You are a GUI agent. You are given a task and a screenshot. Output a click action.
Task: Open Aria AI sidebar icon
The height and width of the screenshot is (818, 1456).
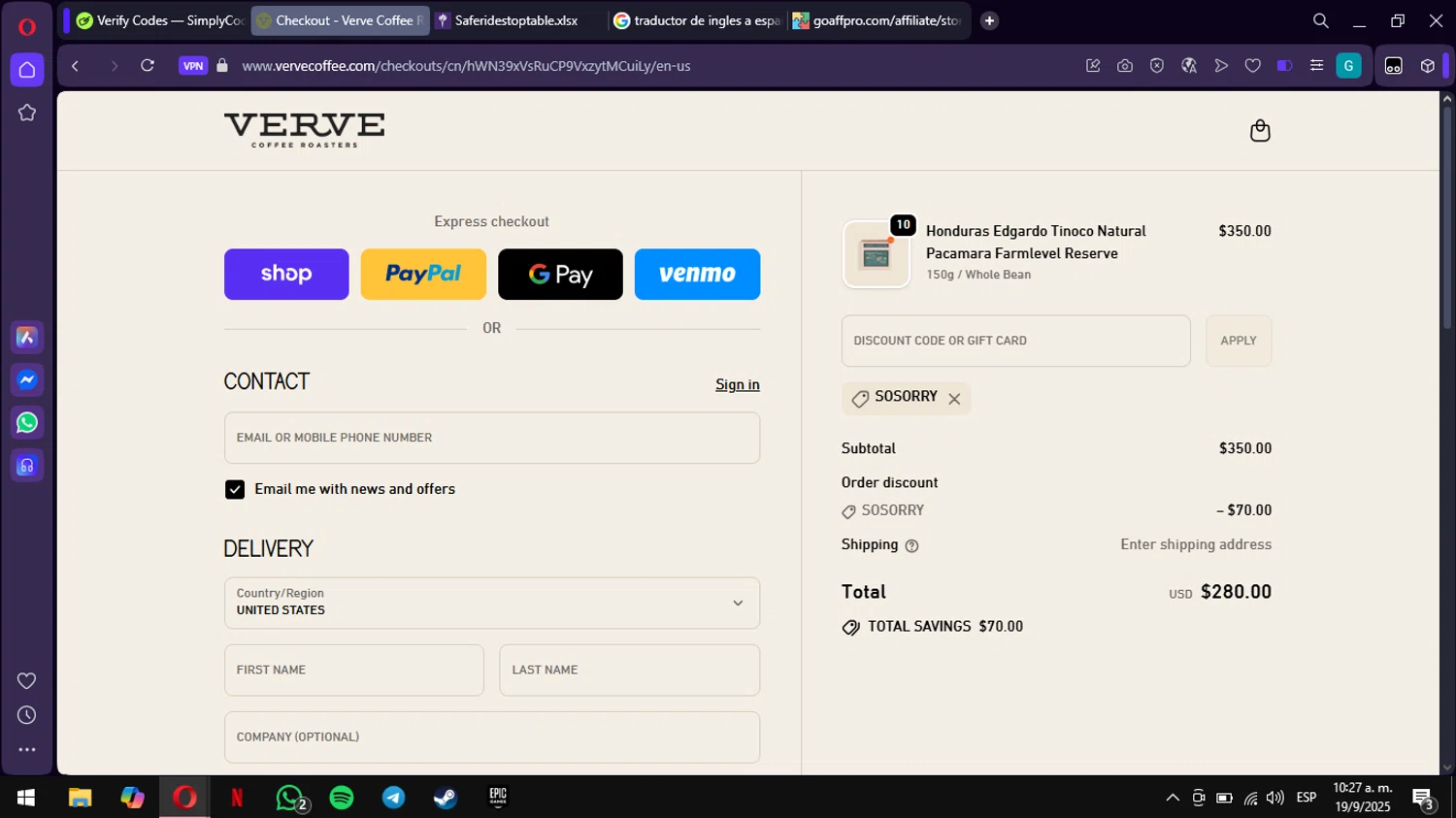[27, 338]
